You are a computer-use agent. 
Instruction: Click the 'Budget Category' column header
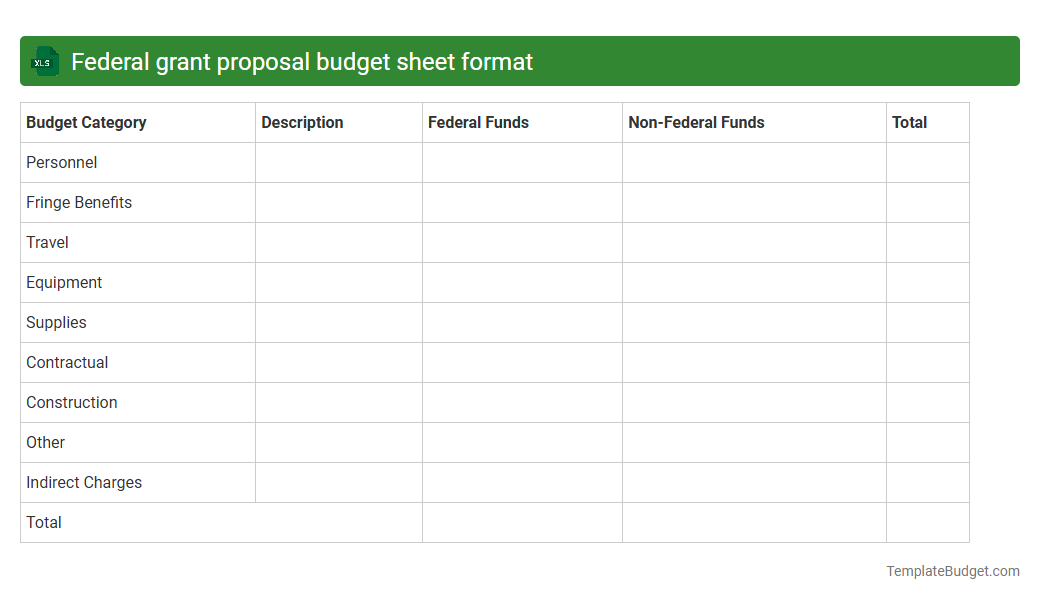tap(85, 122)
